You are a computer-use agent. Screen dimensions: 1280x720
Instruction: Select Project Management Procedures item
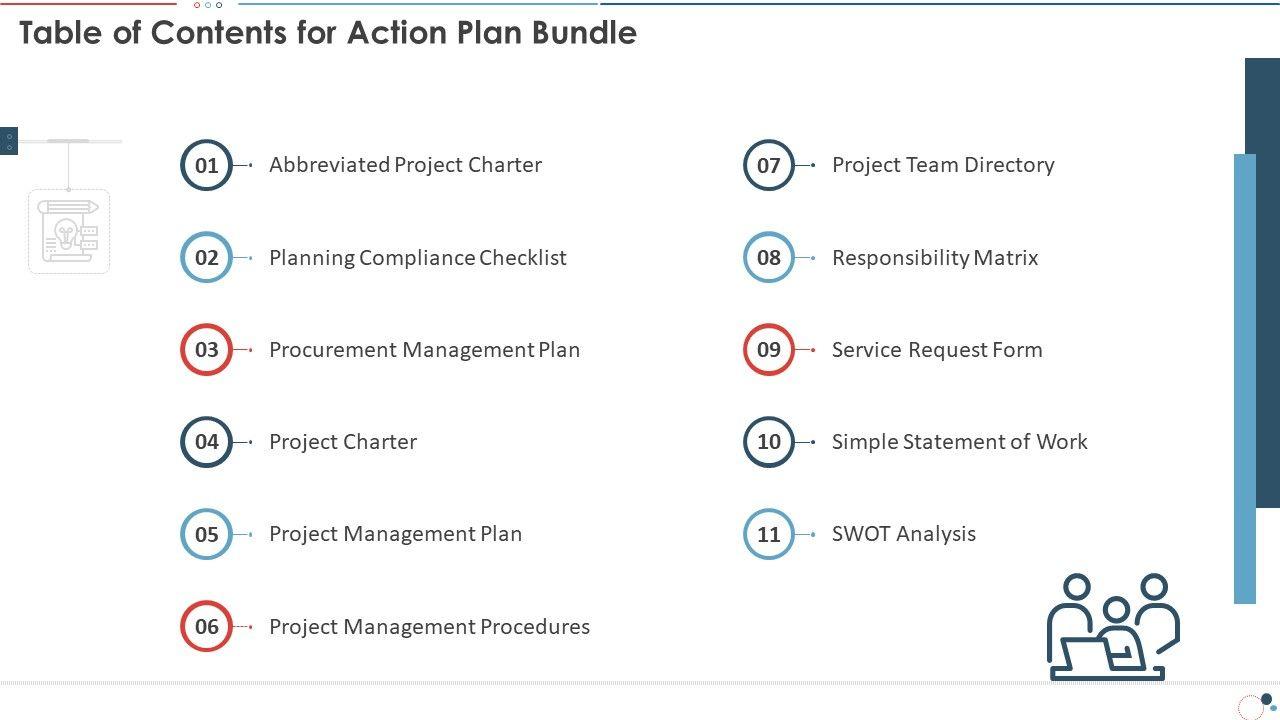tap(429, 627)
